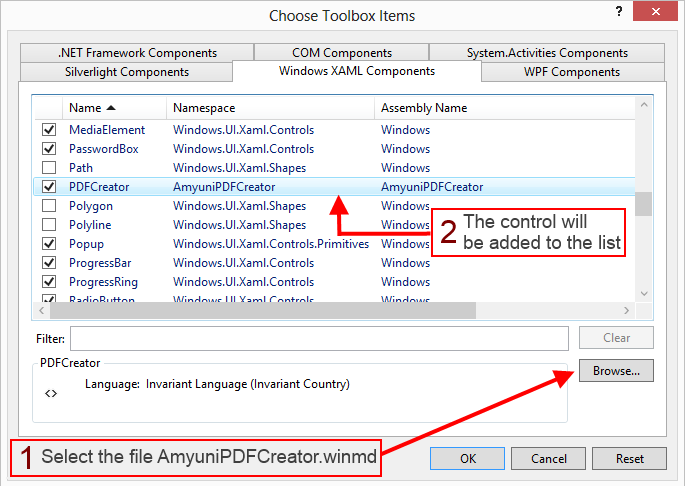Image resolution: width=685 pixels, height=486 pixels.
Task: Confirm selection with the OK button
Action: (468, 459)
